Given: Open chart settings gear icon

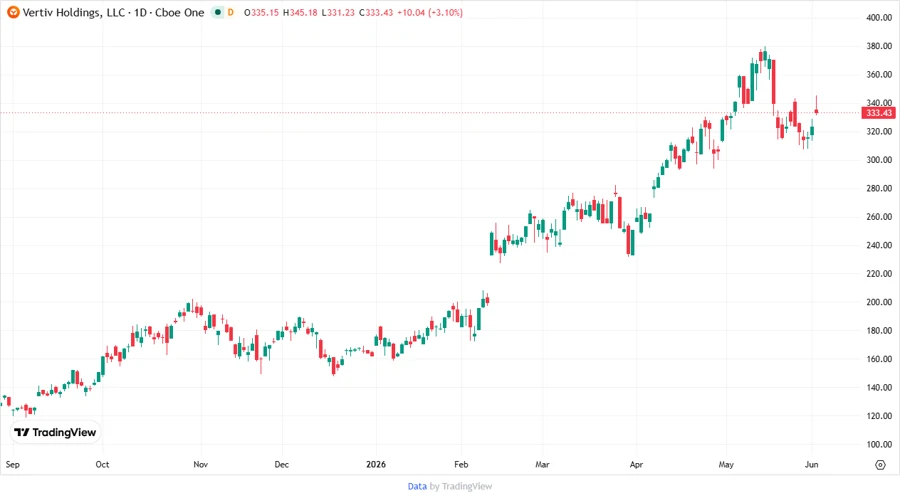Looking at the screenshot, I should coord(880,465).
